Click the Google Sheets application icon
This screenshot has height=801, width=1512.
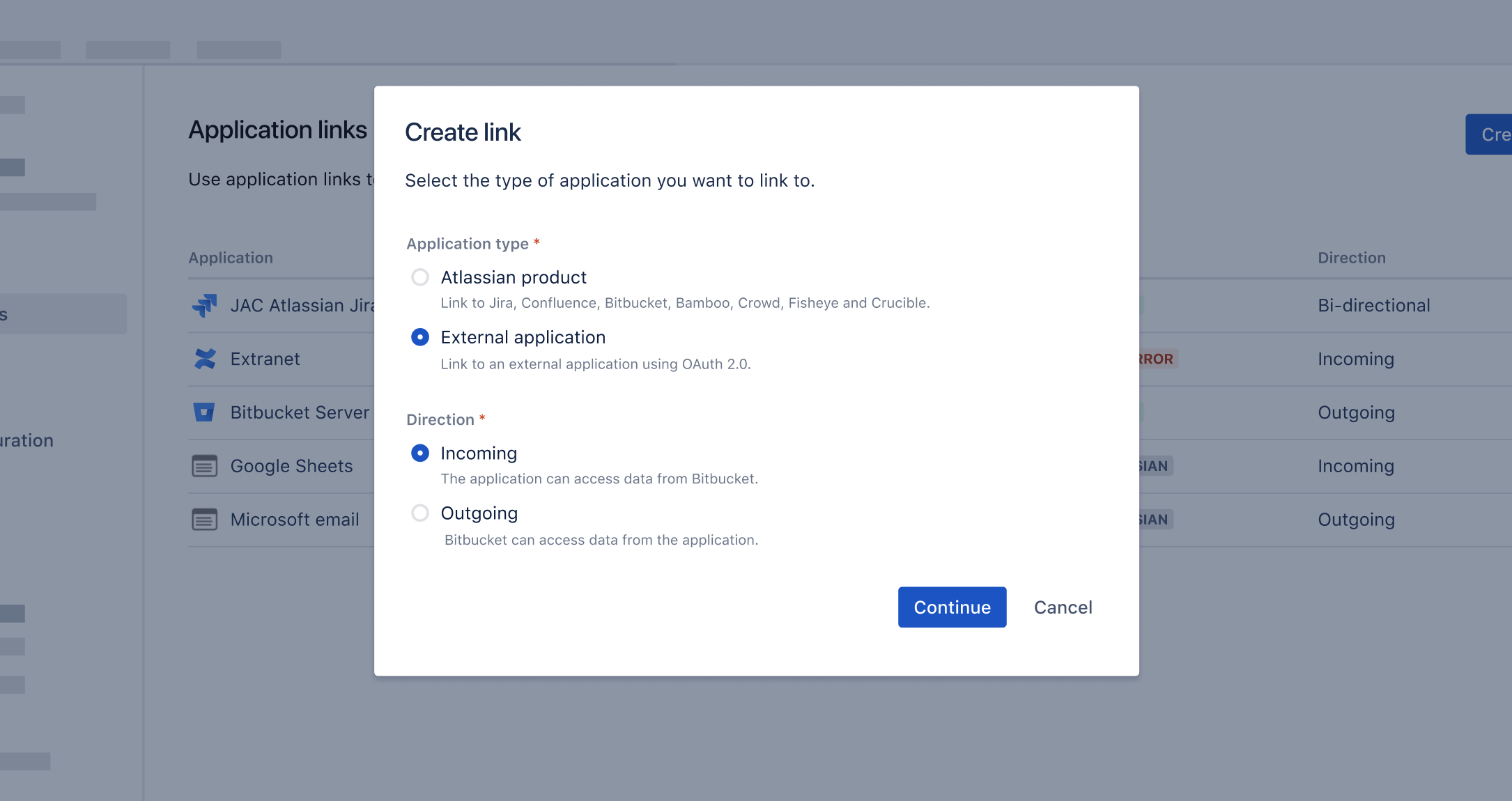pos(205,465)
